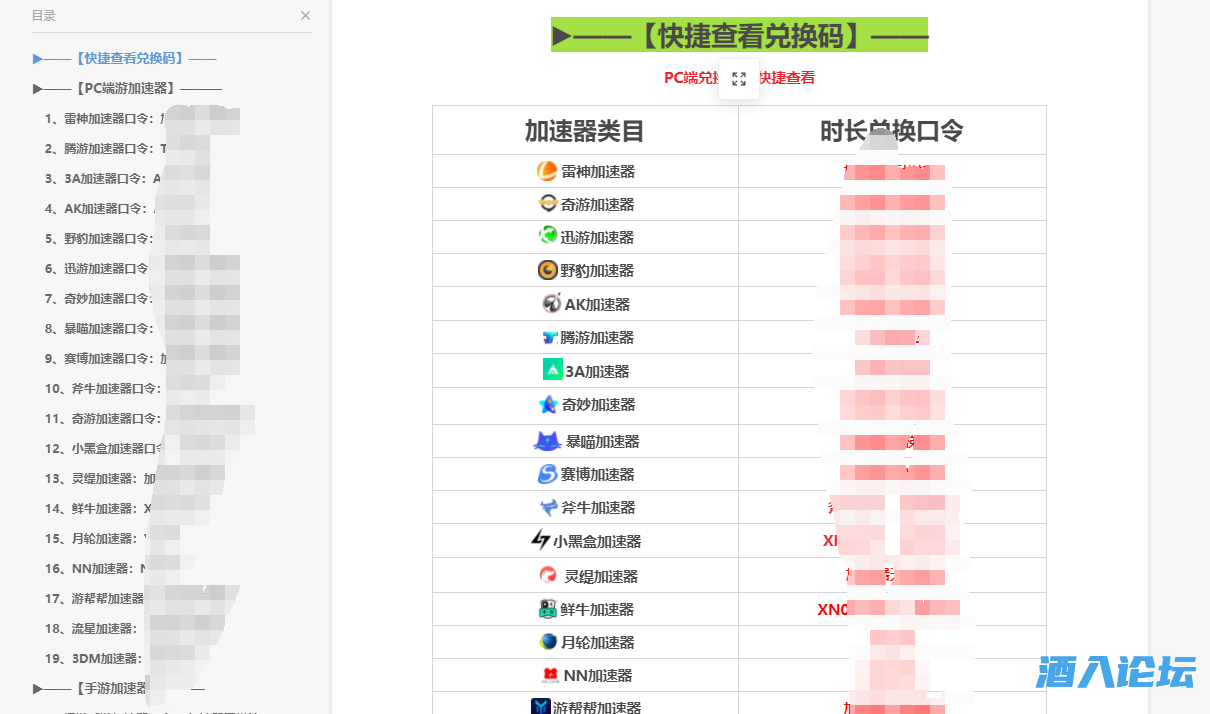This screenshot has width=1210, height=714.
Task: Click the 灵缇加速器 red logo icon
Action: [x=548, y=576]
